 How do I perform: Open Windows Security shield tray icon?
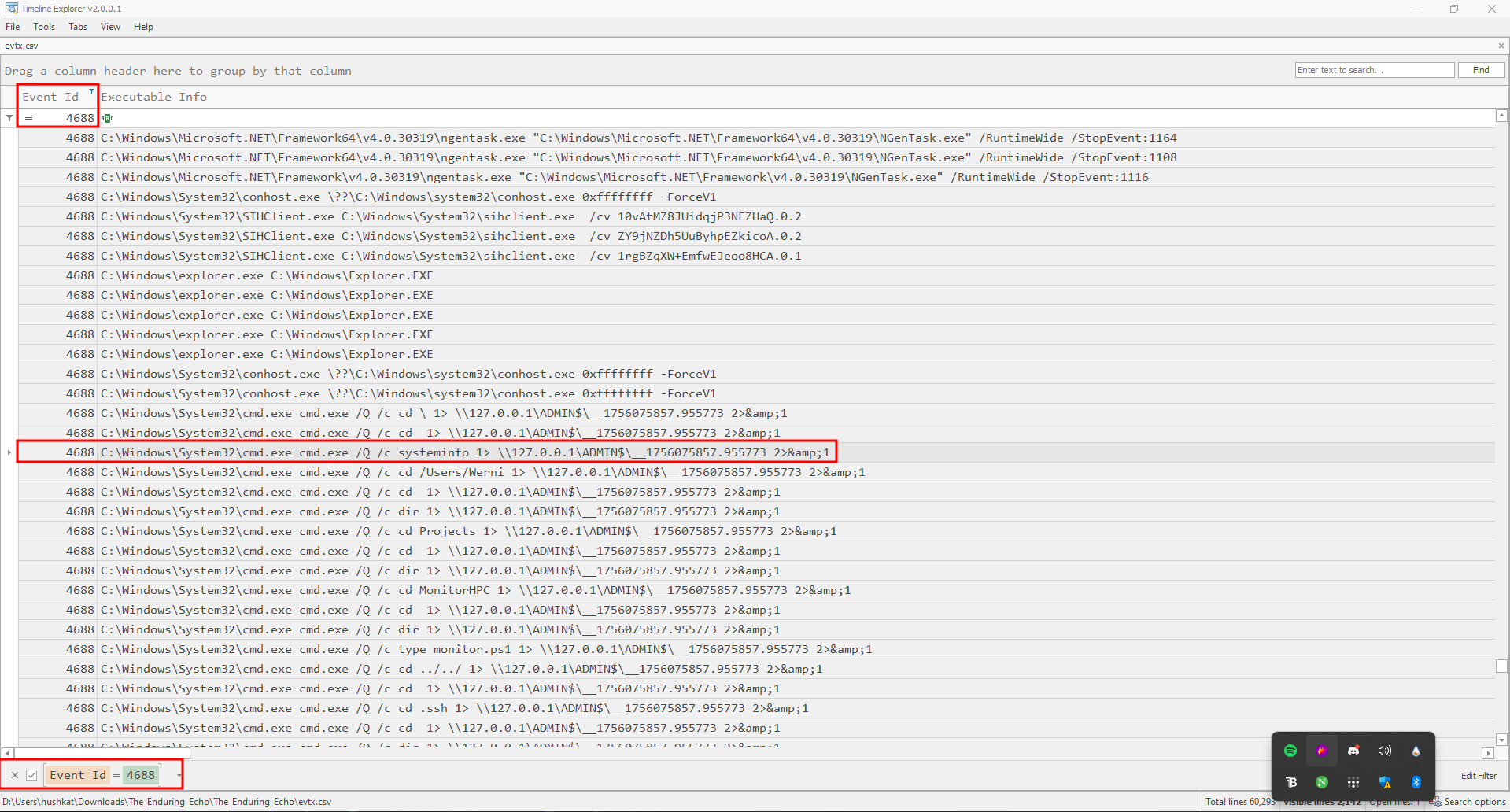pos(1385,782)
